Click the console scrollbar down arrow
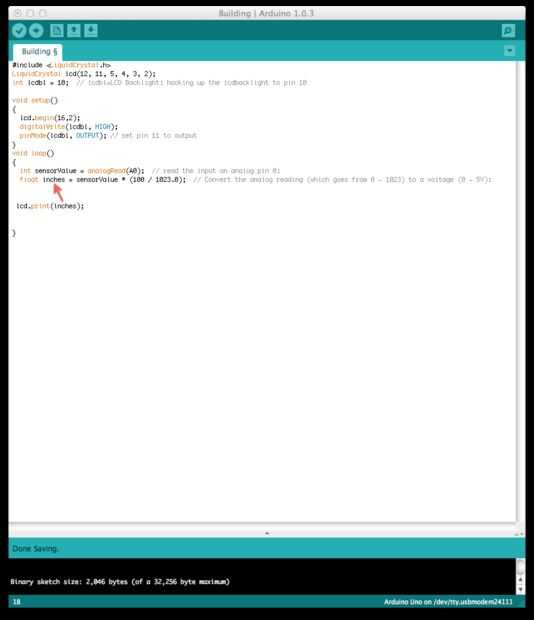The width and height of the screenshot is (534, 620). 521,589
